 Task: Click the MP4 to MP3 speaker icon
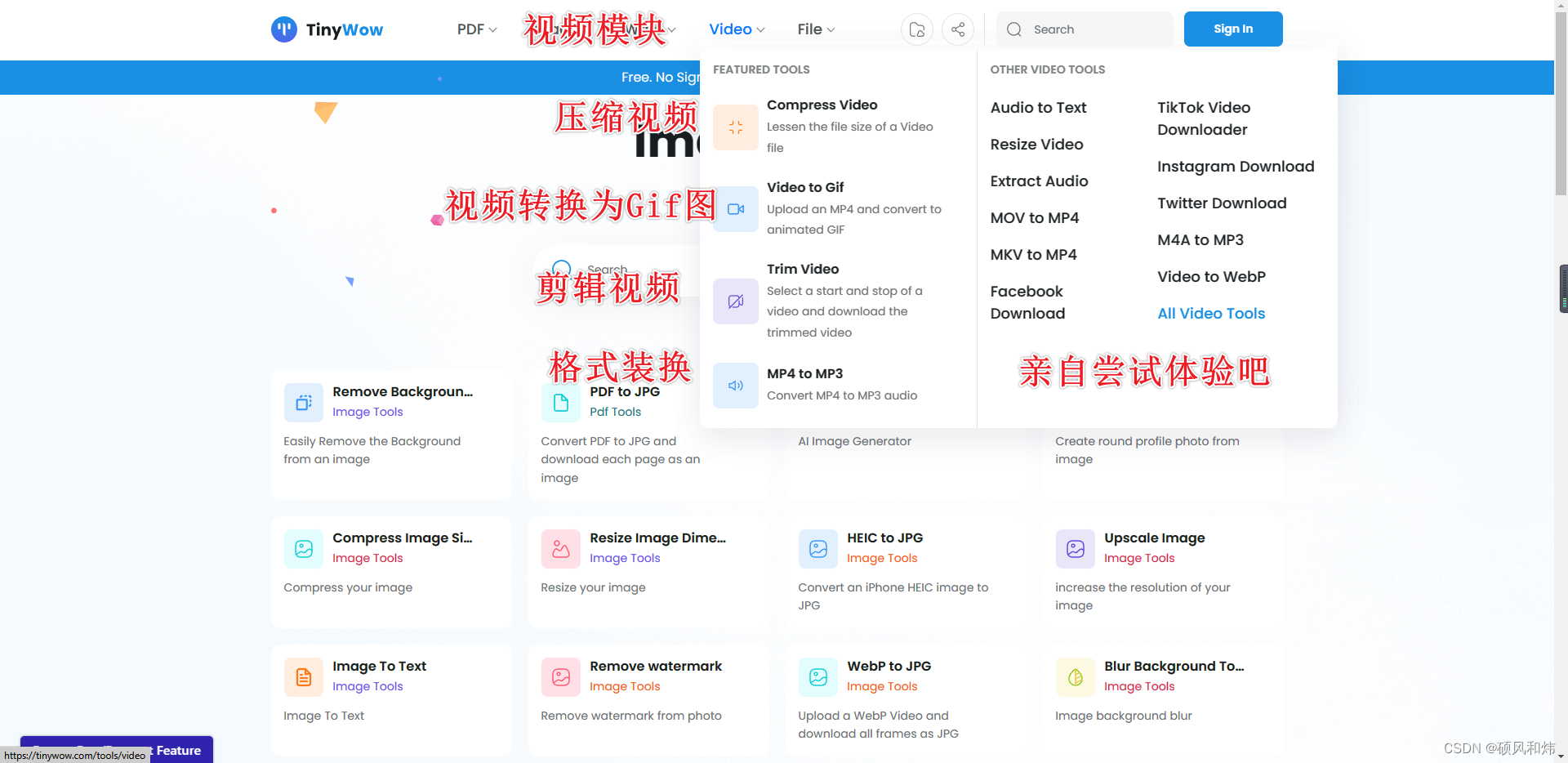[x=736, y=386]
